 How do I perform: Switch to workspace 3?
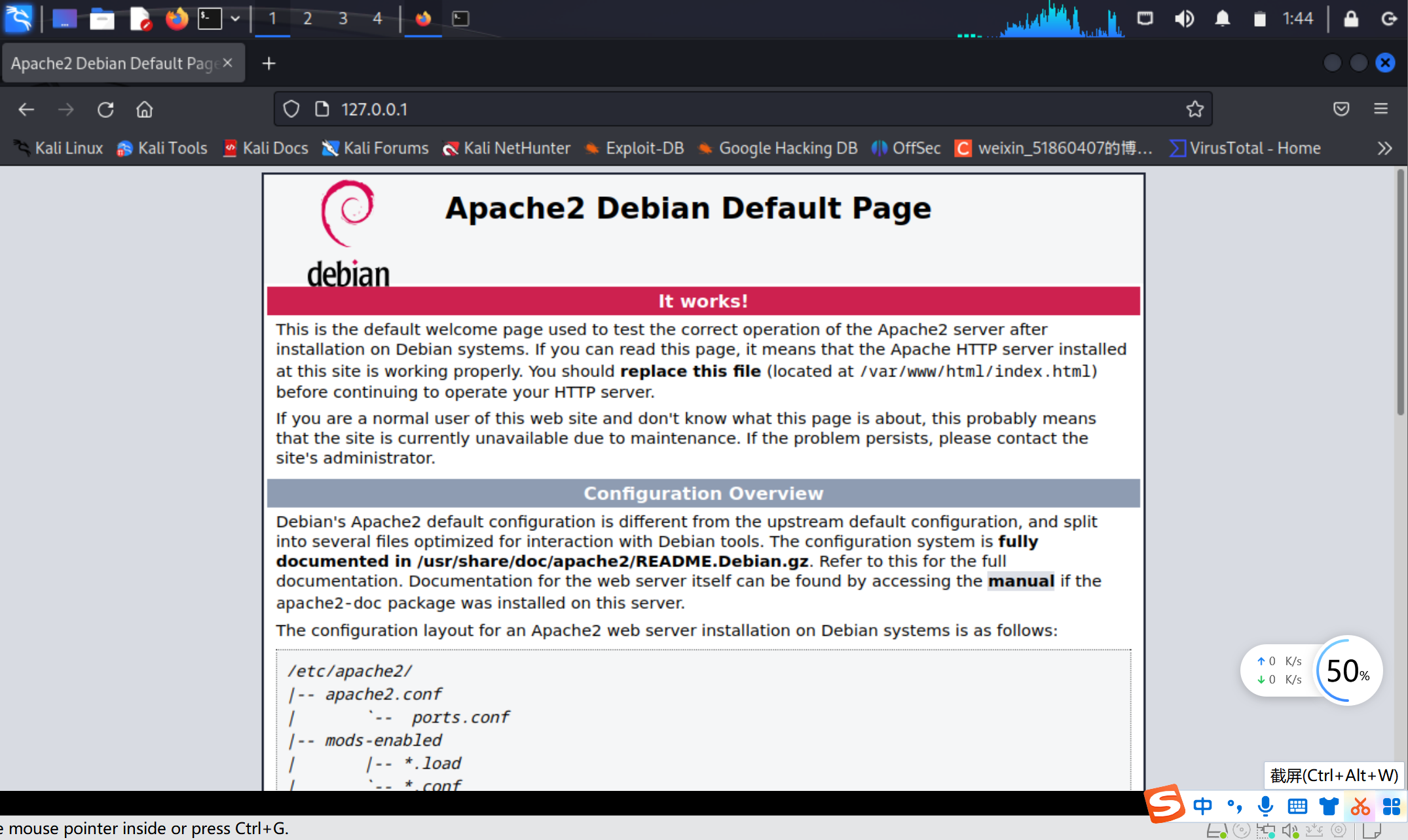[x=343, y=19]
